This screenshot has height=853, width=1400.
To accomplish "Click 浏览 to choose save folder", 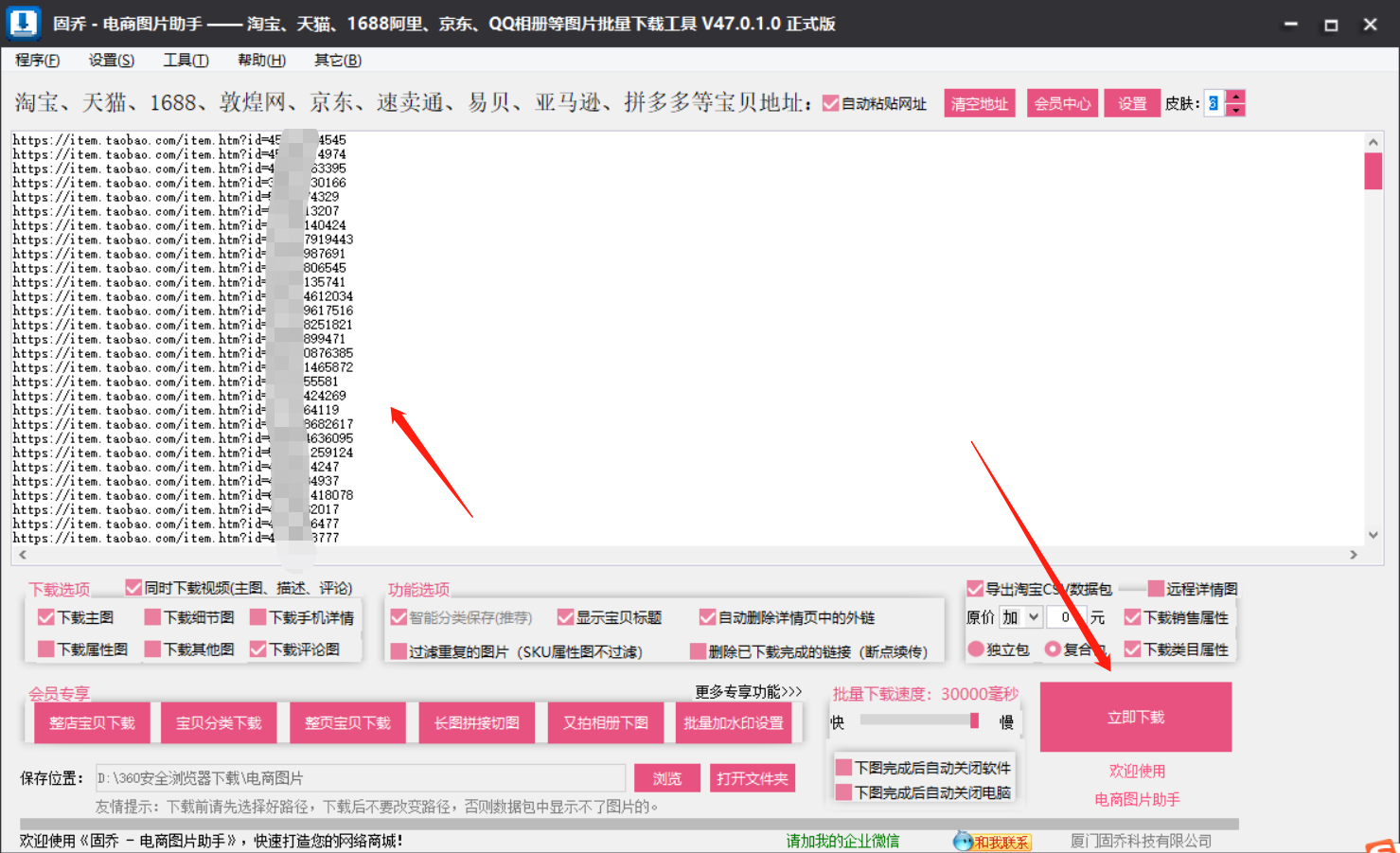I will 667,778.
